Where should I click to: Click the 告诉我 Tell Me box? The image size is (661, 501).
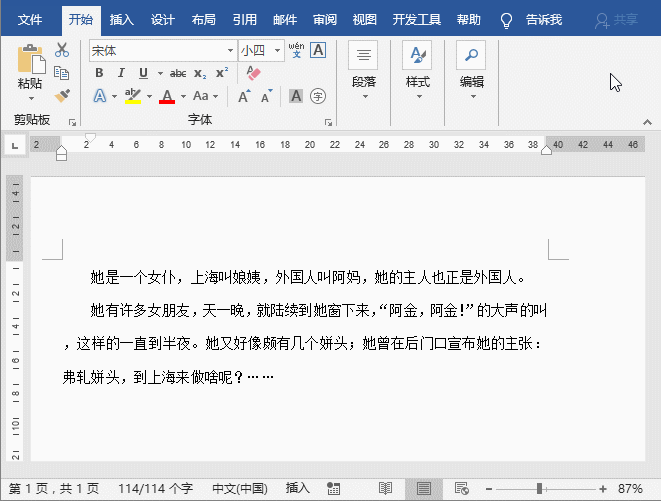coord(544,19)
